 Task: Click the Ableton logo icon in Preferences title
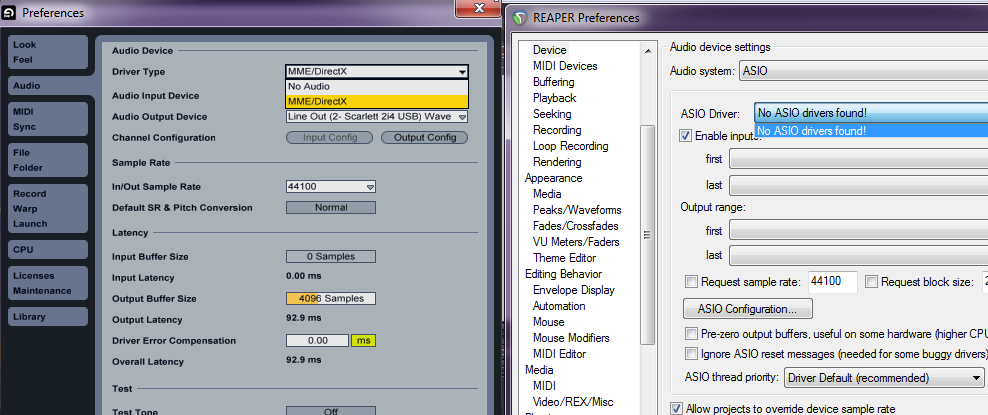(9, 13)
